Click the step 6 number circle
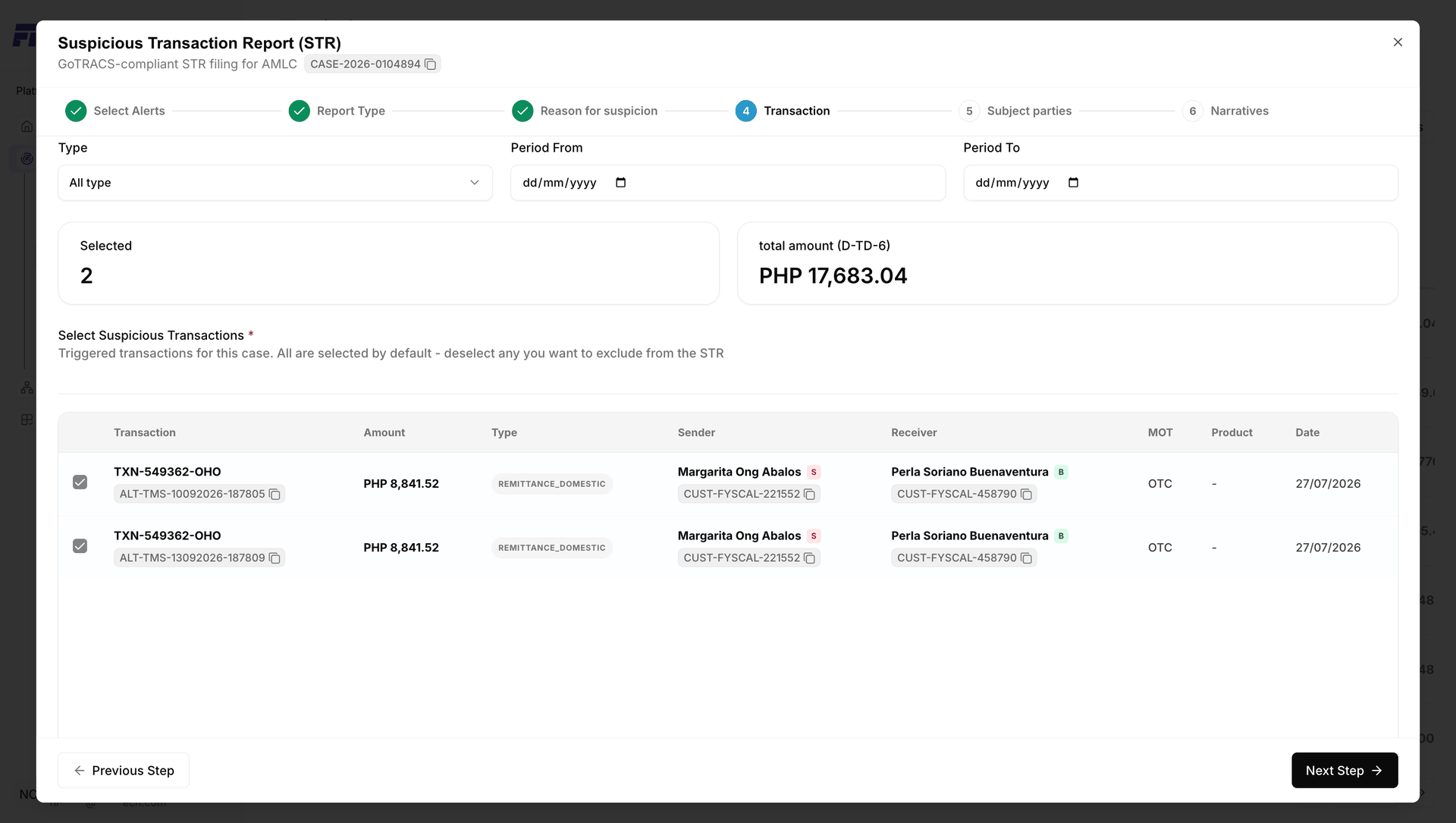This screenshot has height=823, width=1456. (x=1192, y=111)
